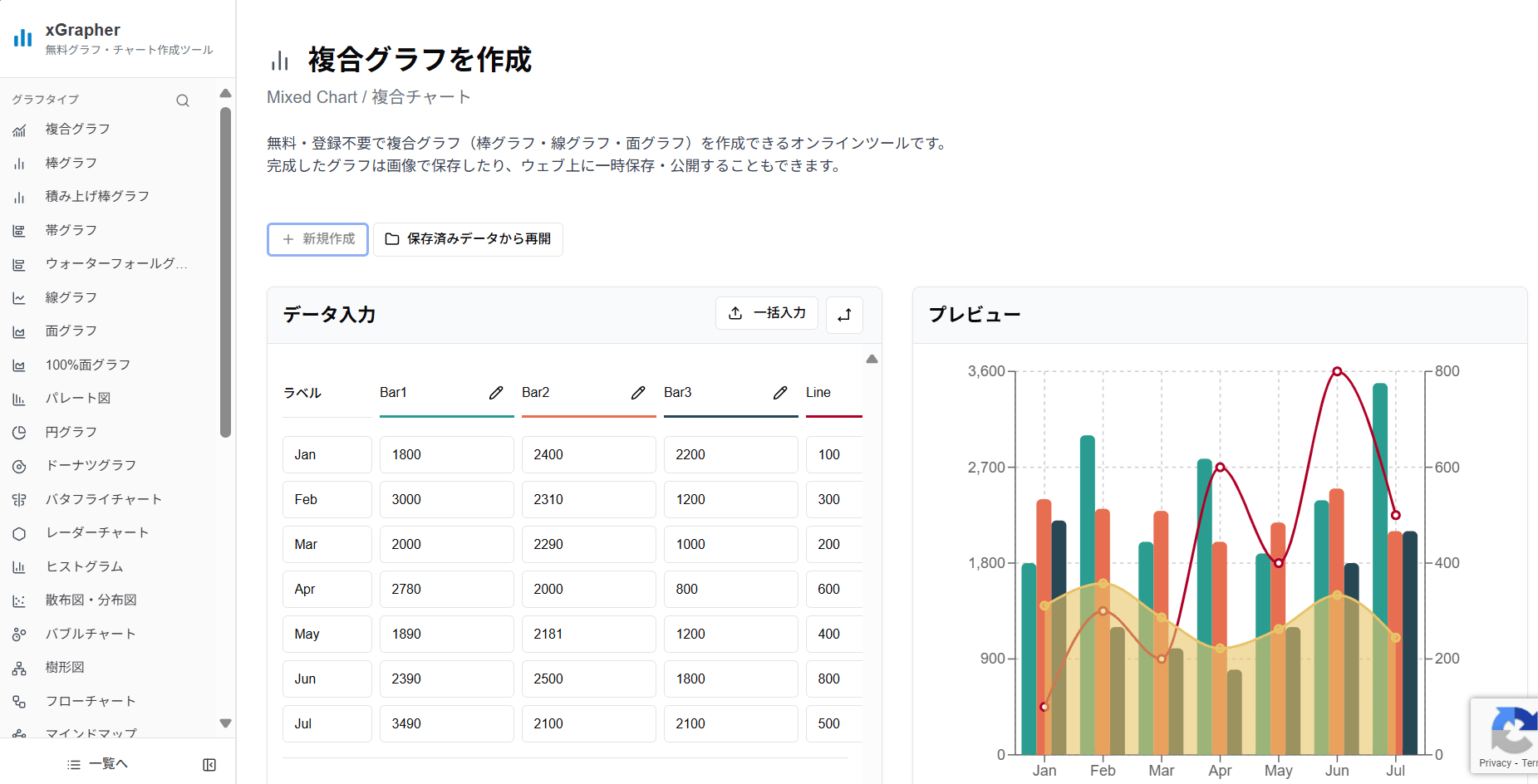
Task: Click the graph type search icon
Action: (x=183, y=100)
